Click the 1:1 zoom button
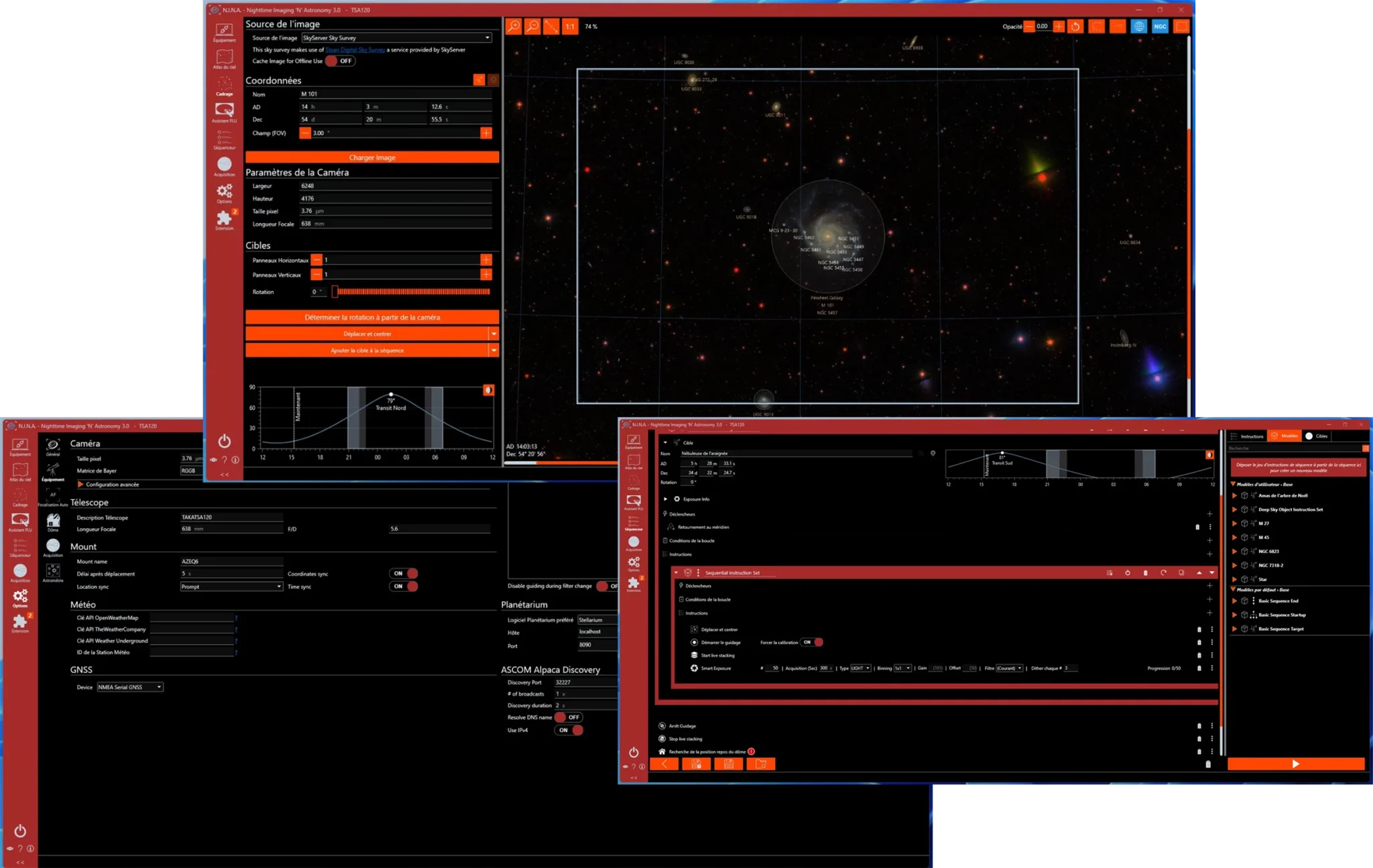The width and height of the screenshot is (1373, 868). point(570,26)
